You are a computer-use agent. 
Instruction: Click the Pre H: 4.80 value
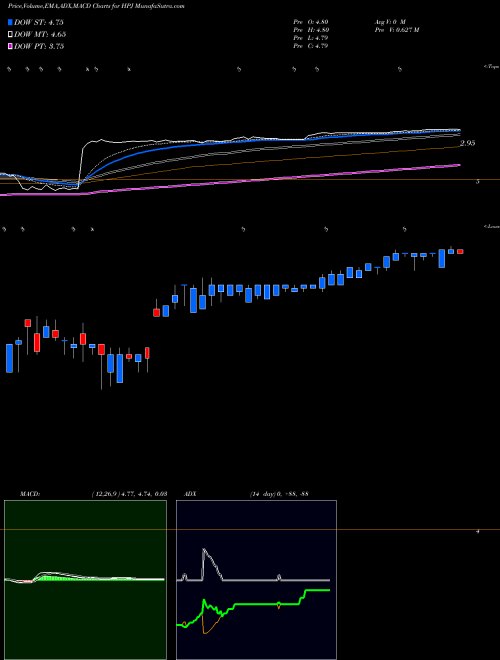pyautogui.click(x=311, y=30)
